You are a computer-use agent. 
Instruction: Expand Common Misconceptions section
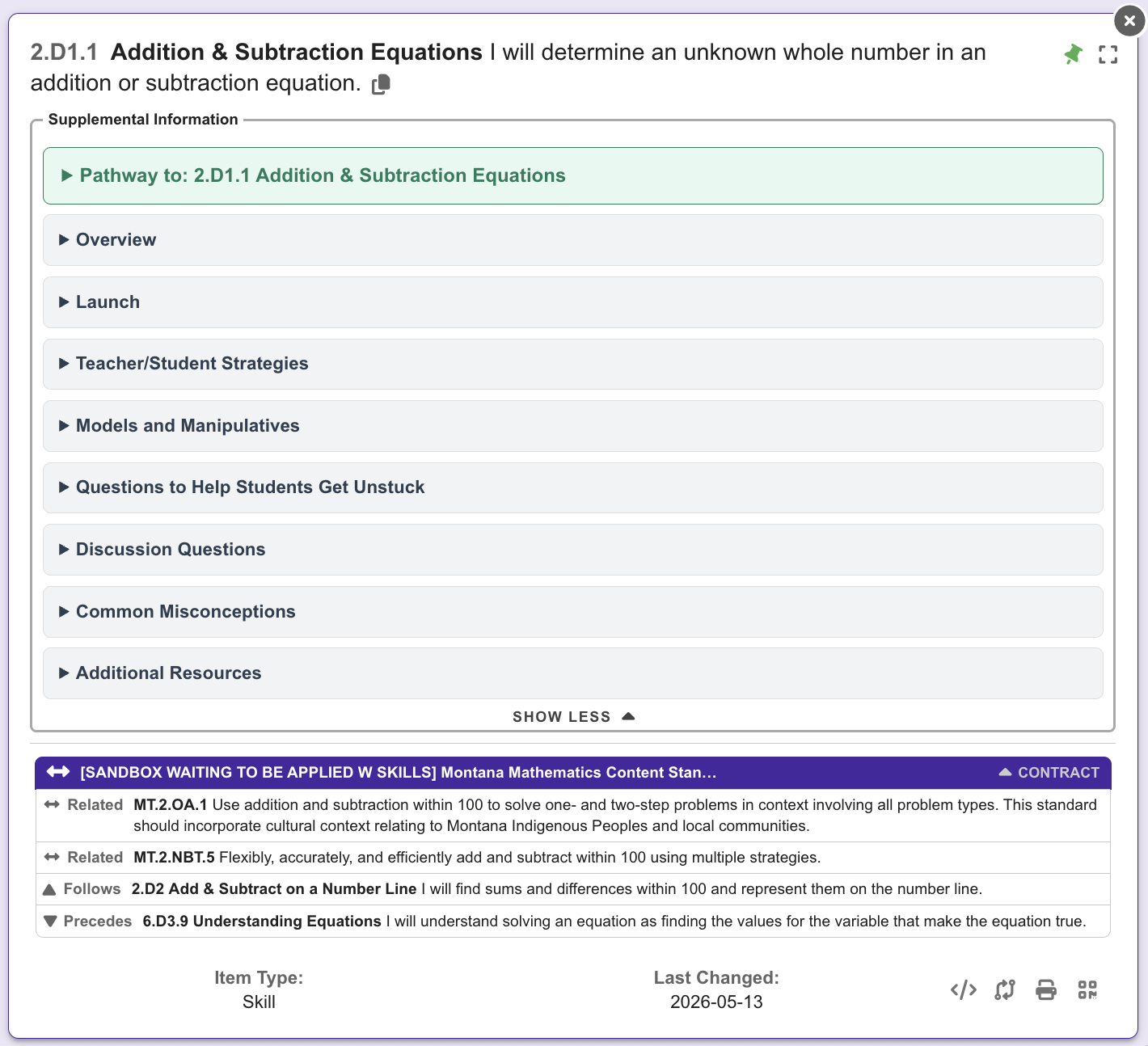point(573,612)
